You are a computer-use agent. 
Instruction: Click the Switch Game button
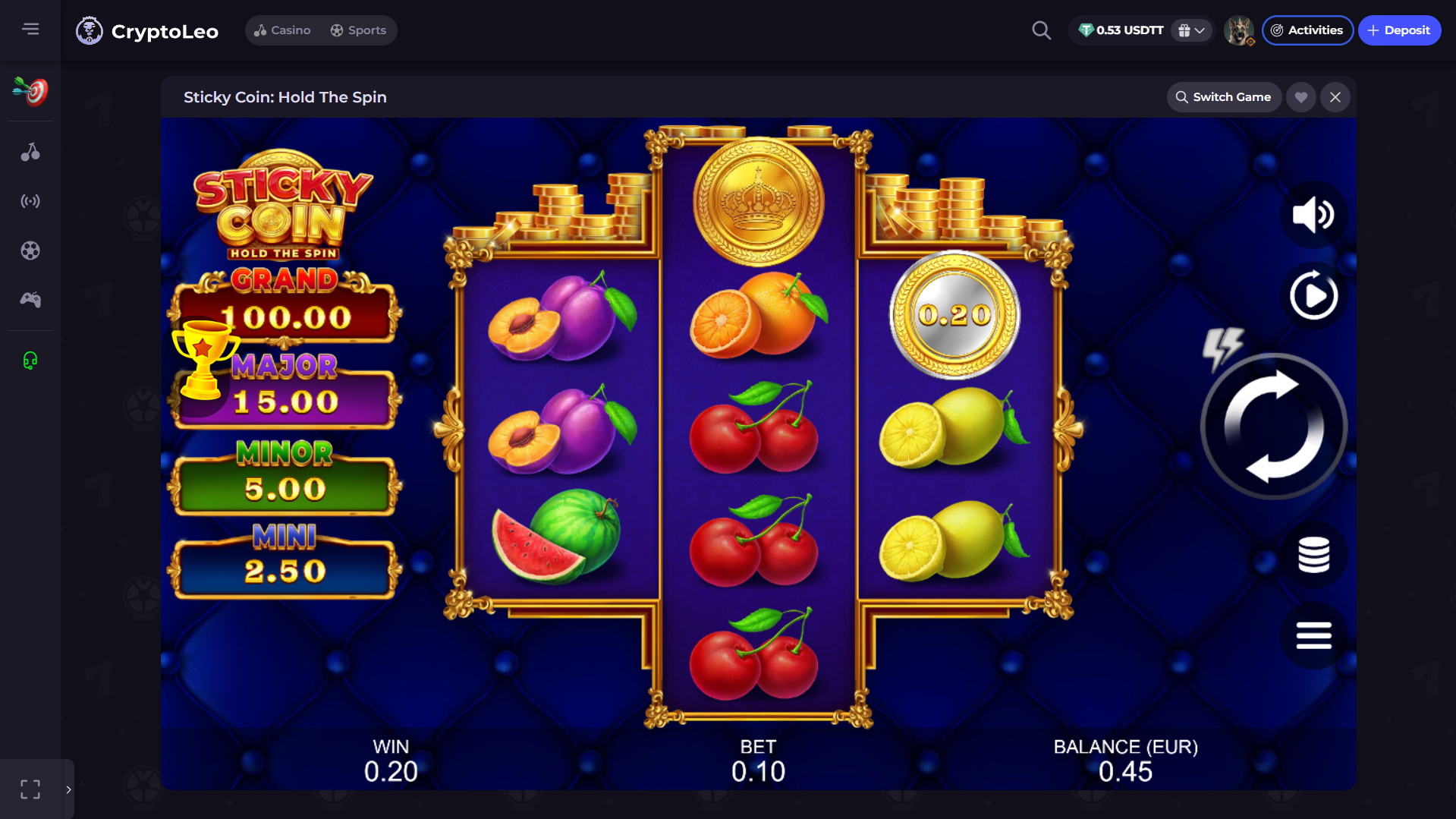1224,97
